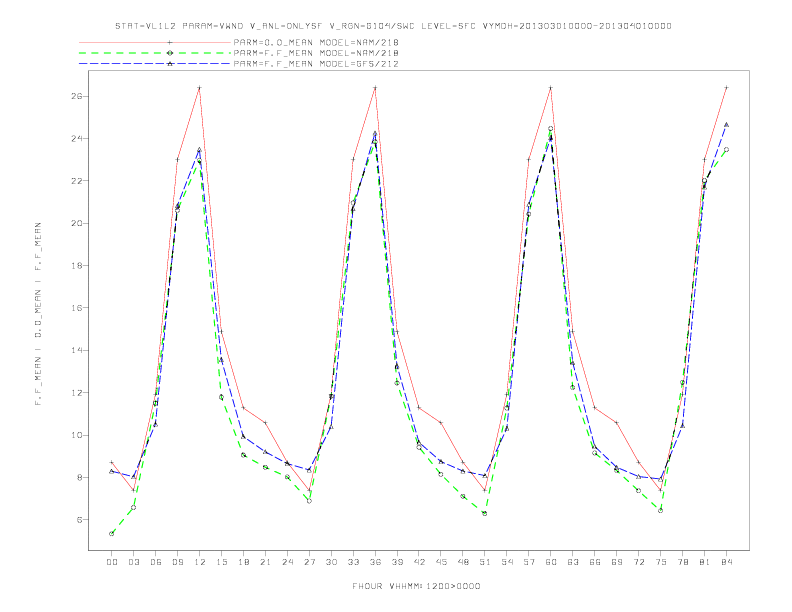This screenshot has width=792, height=612.
Task: Click the x-axis tick label 36
Action: [375, 562]
